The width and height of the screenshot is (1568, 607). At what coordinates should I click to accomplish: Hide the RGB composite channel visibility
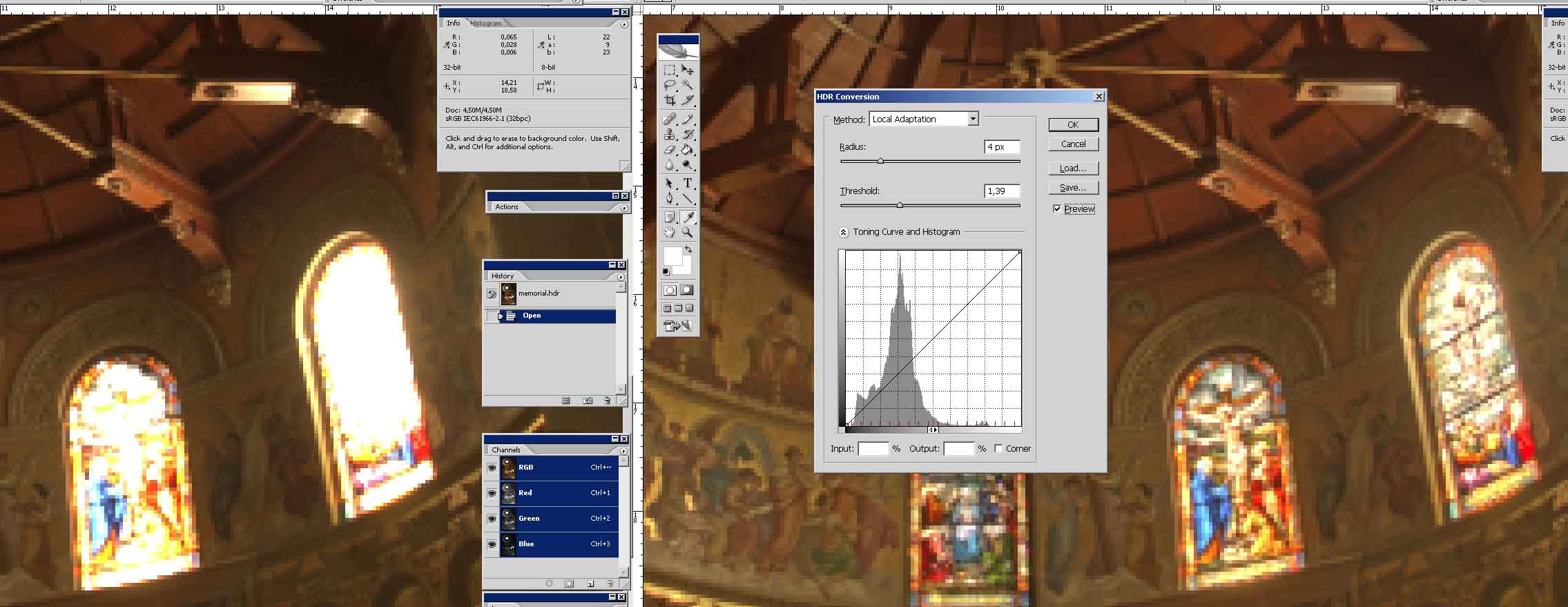492,468
